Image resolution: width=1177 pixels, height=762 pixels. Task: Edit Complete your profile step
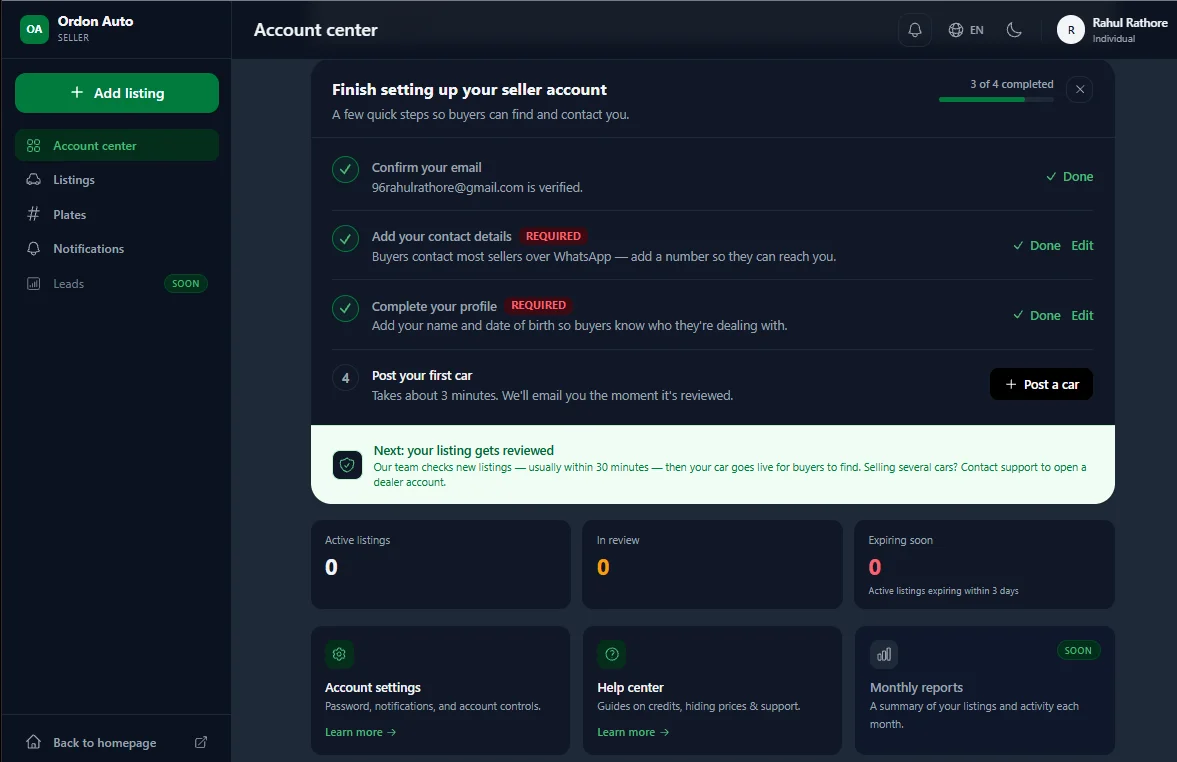[x=1082, y=315]
